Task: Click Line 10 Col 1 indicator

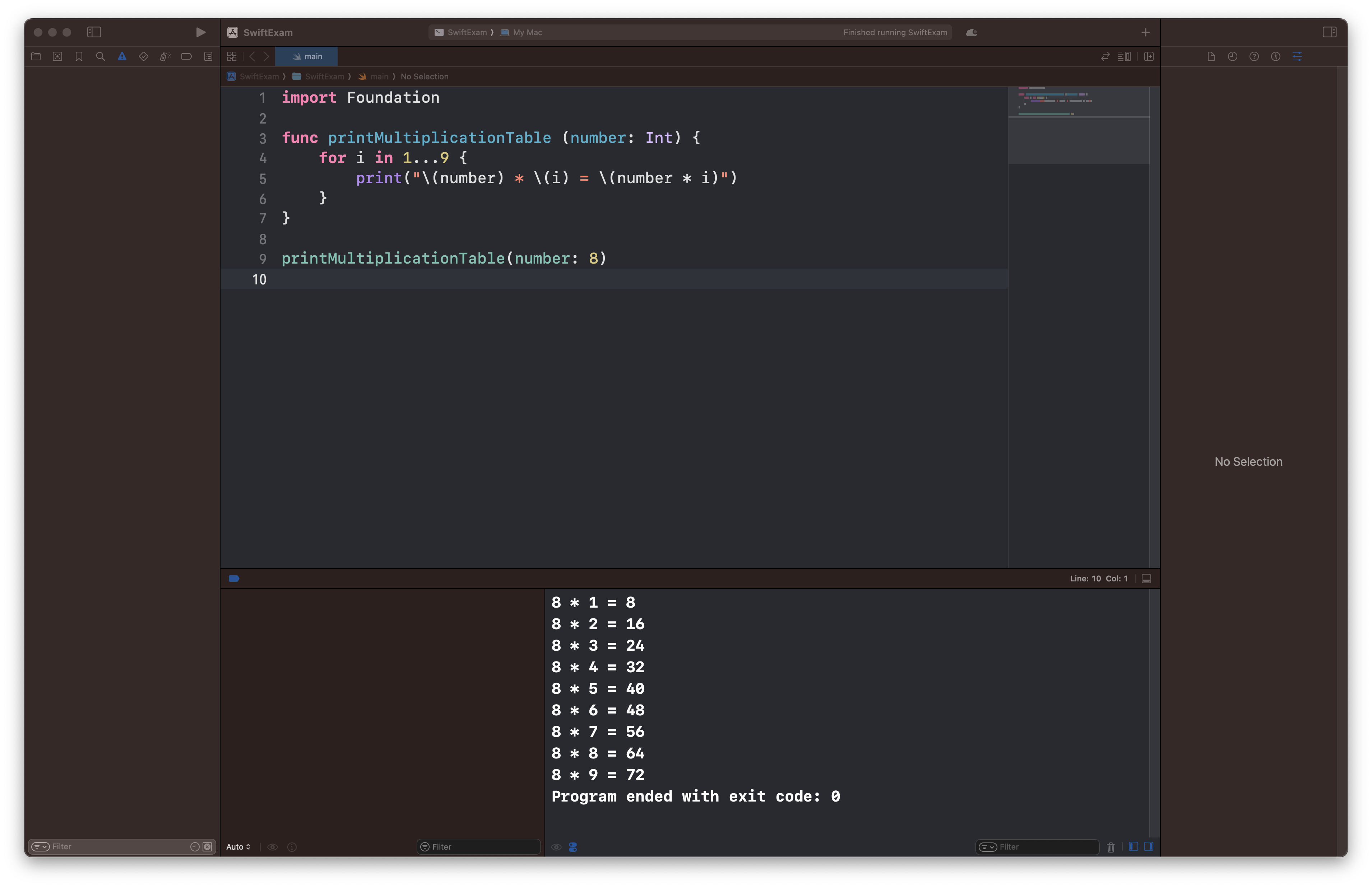Action: click(1098, 578)
